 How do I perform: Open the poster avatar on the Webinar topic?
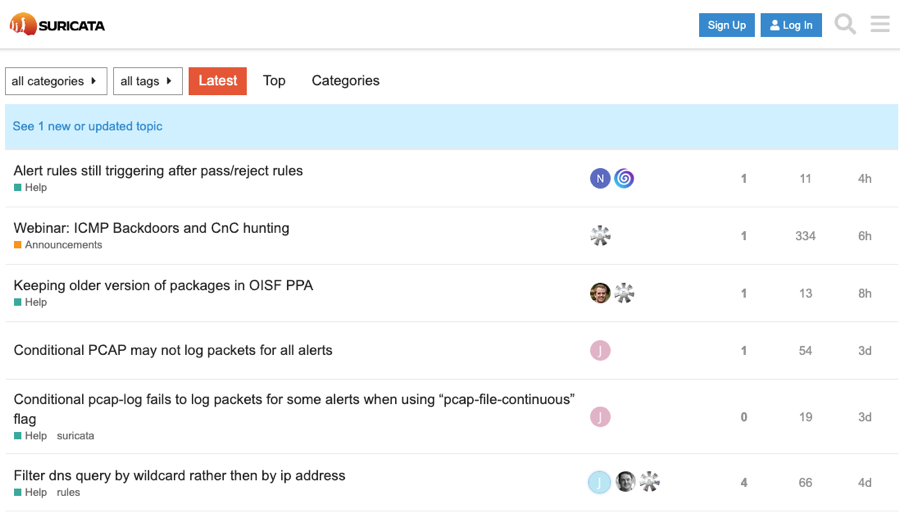[600, 236]
